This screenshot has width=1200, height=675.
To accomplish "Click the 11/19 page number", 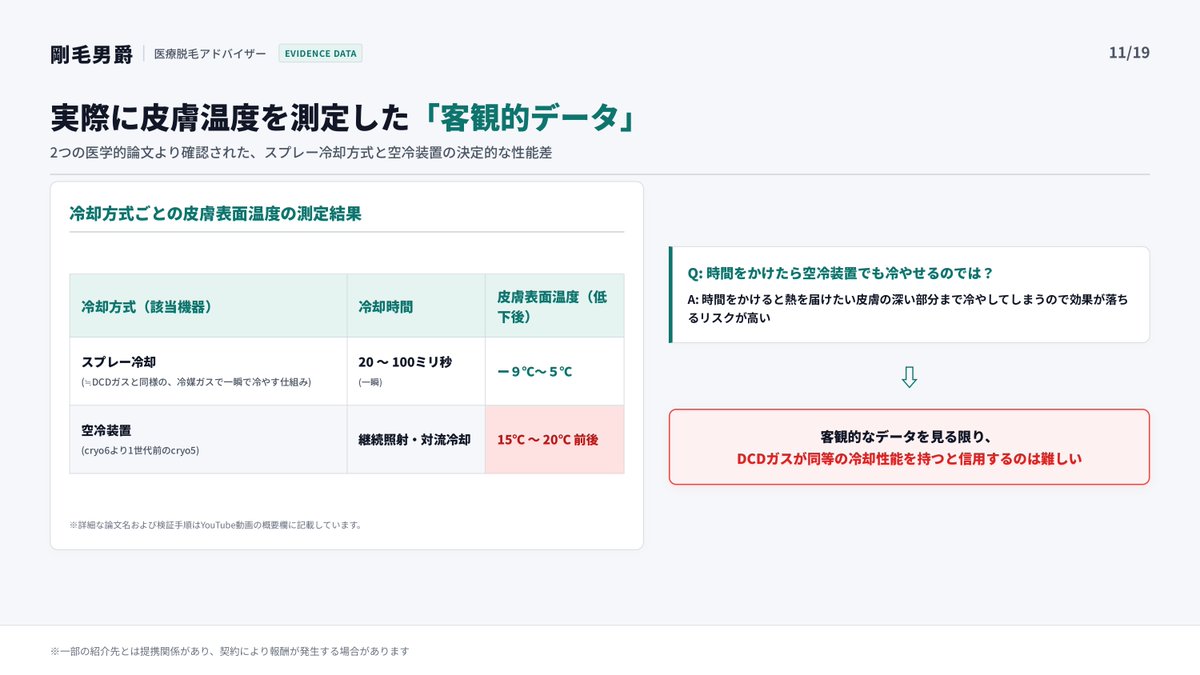I will point(1129,54).
